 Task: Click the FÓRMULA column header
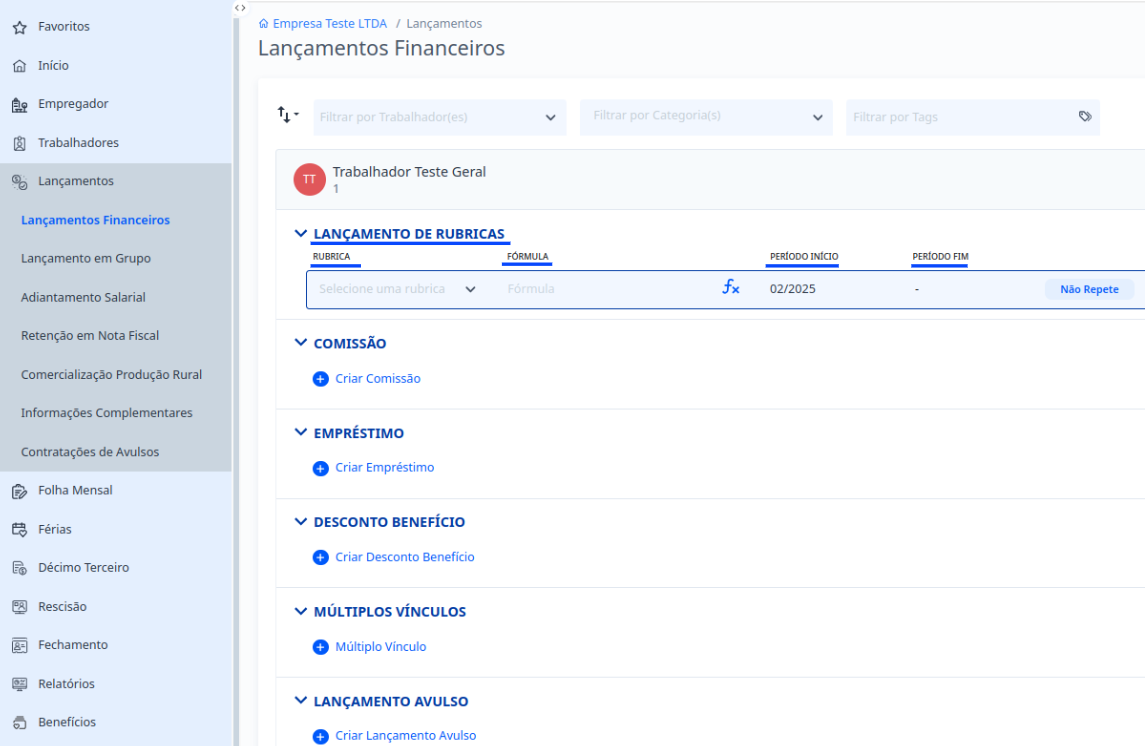[527, 257]
